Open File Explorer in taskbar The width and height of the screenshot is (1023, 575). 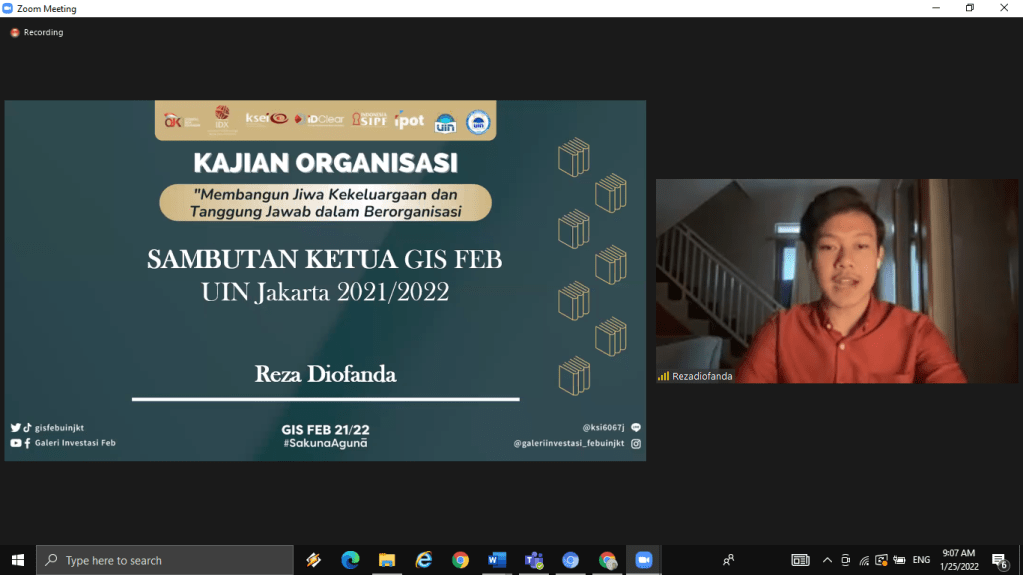point(387,560)
